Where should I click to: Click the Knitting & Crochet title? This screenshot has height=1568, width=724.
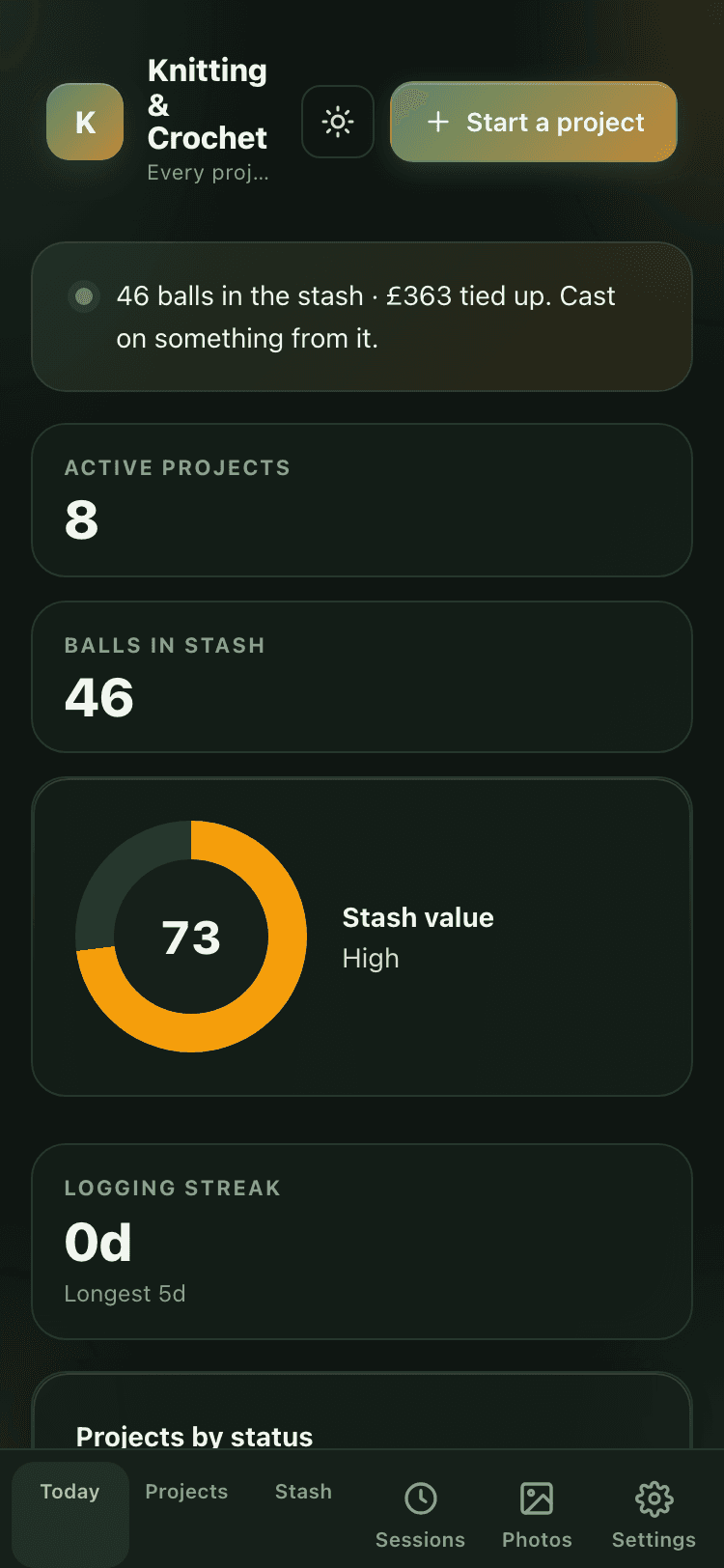click(208, 104)
